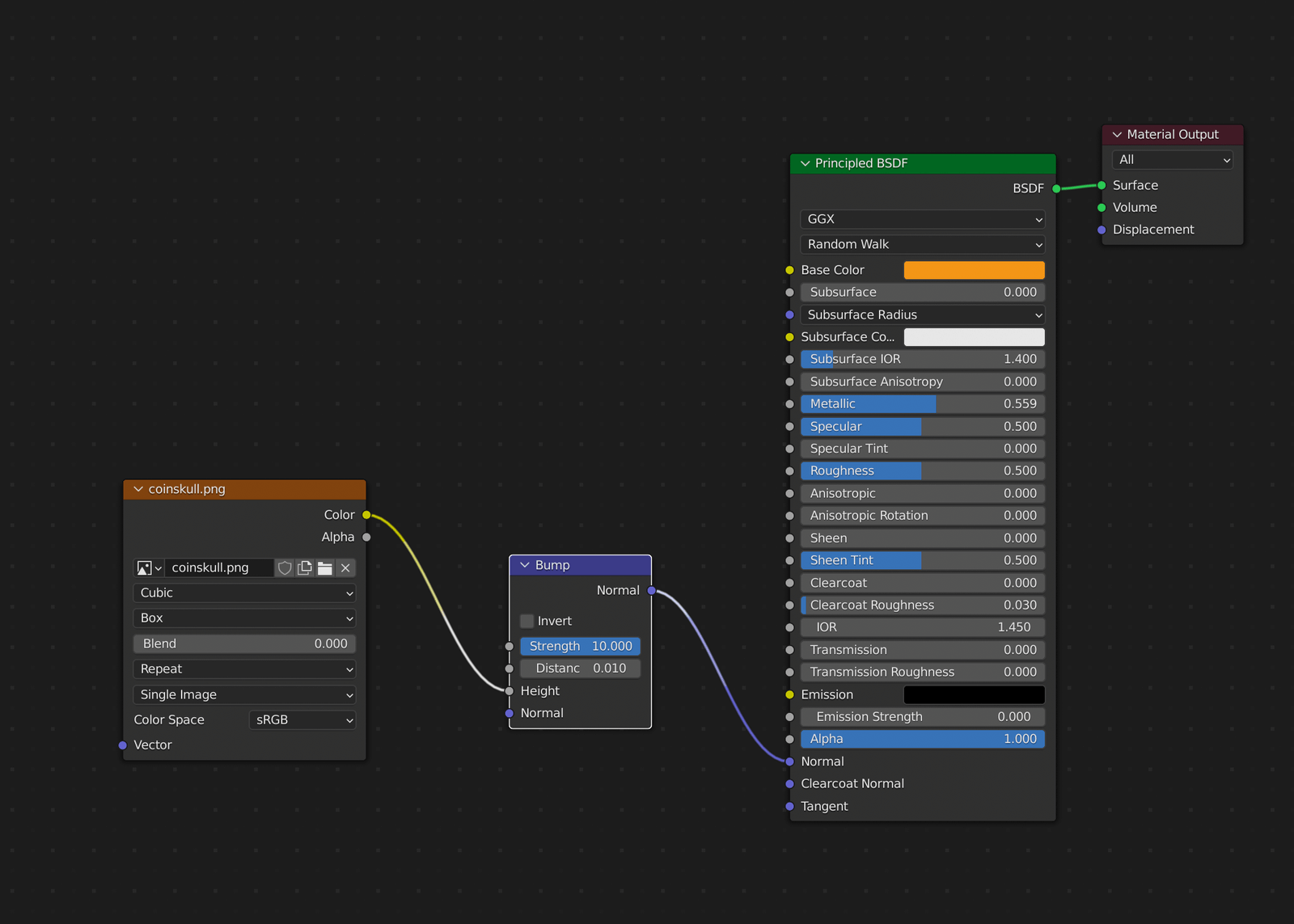Edit the Strength value on the Bump node
The width and height of the screenshot is (1294, 924).
[x=580, y=646]
